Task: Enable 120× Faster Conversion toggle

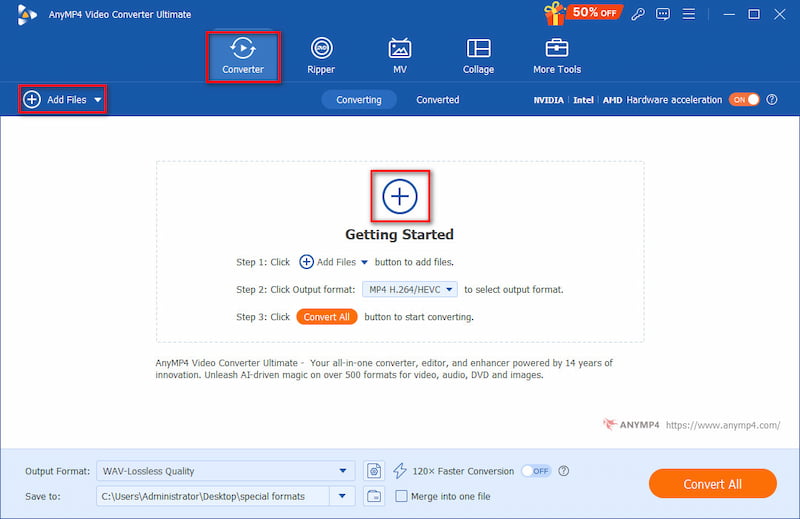Action: pyautogui.click(x=536, y=471)
